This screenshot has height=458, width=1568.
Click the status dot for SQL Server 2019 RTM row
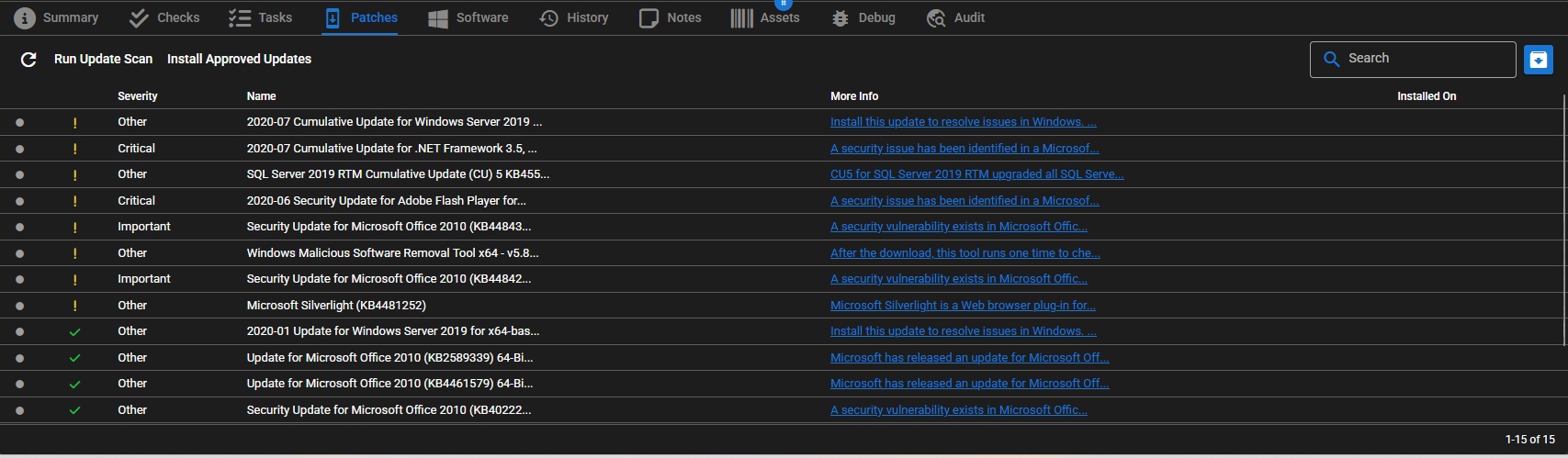20,174
